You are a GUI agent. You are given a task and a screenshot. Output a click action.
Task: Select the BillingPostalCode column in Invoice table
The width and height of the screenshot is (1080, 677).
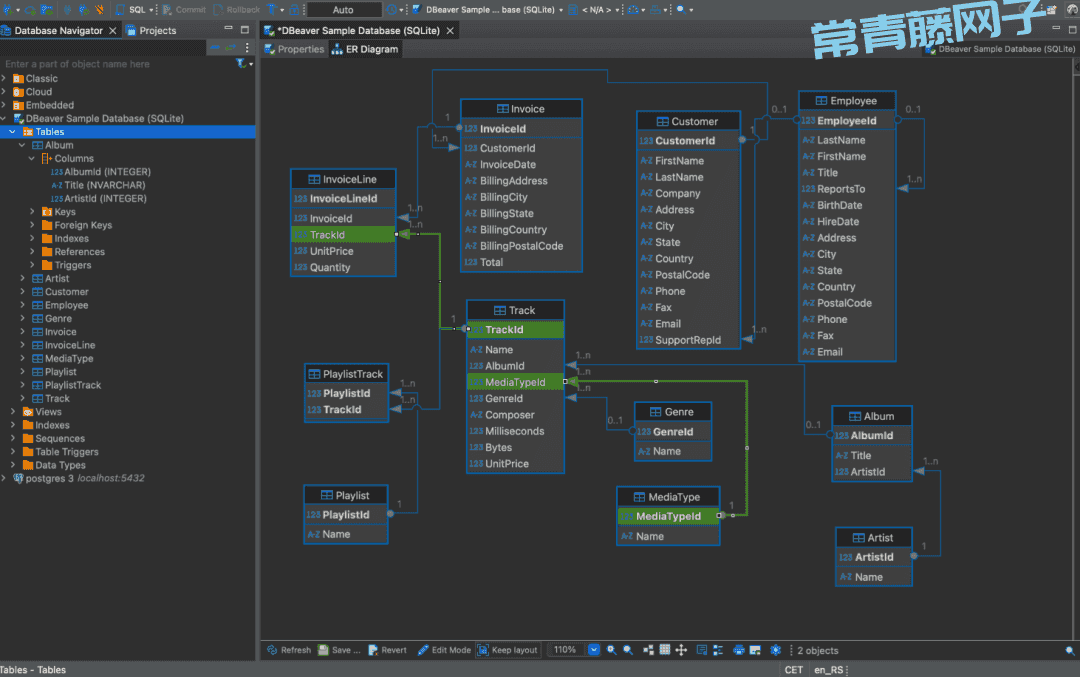pyautogui.click(x=521, y=246)
